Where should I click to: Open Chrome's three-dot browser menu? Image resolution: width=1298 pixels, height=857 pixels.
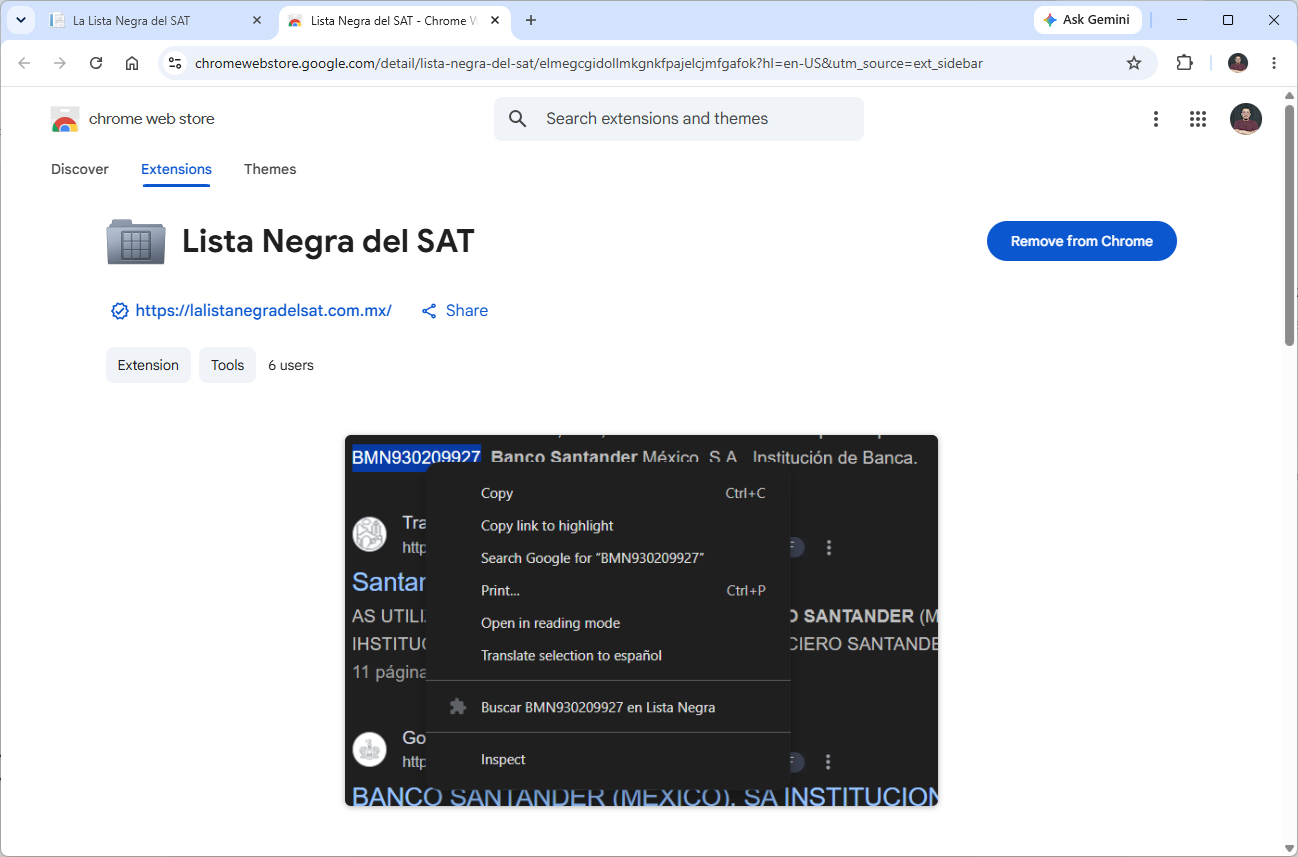pos(1274,63)
